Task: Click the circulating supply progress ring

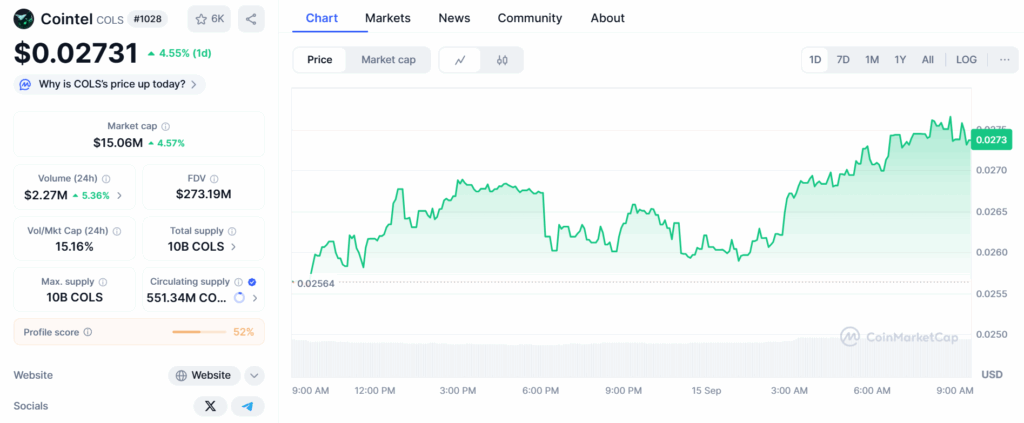Action: click(x=239, y=298)
